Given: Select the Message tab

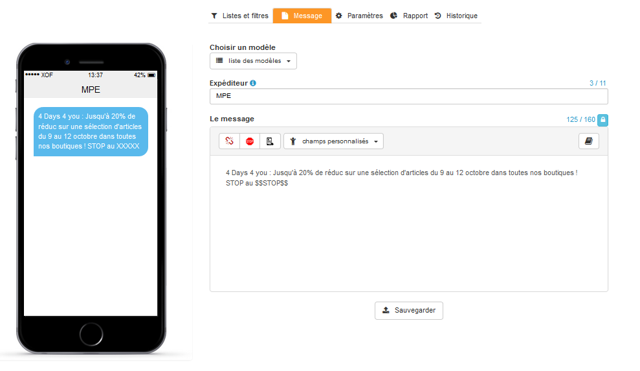Looking at the screenshot, I should pyautogui.click(x=302, y=16).
